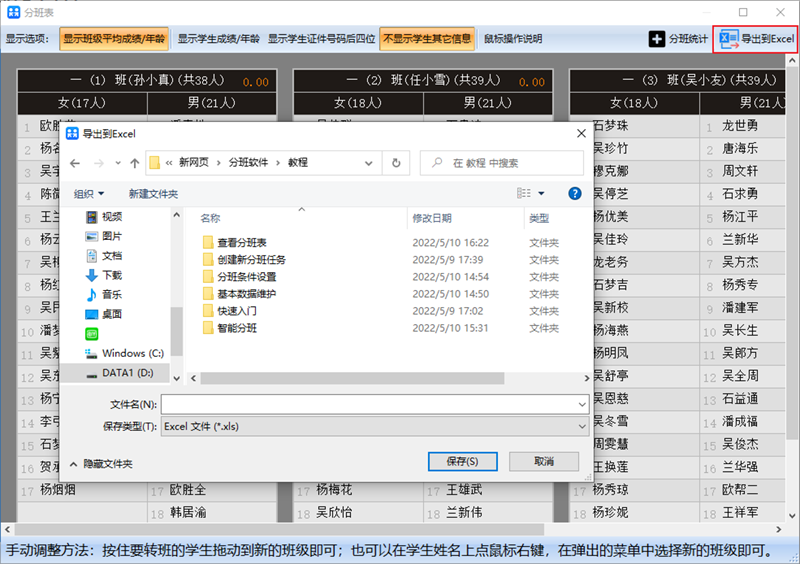This screenshot has height=564, width=800.
Task: Click navigation pane scroll down arrow
Action: (x=177, y=378)
